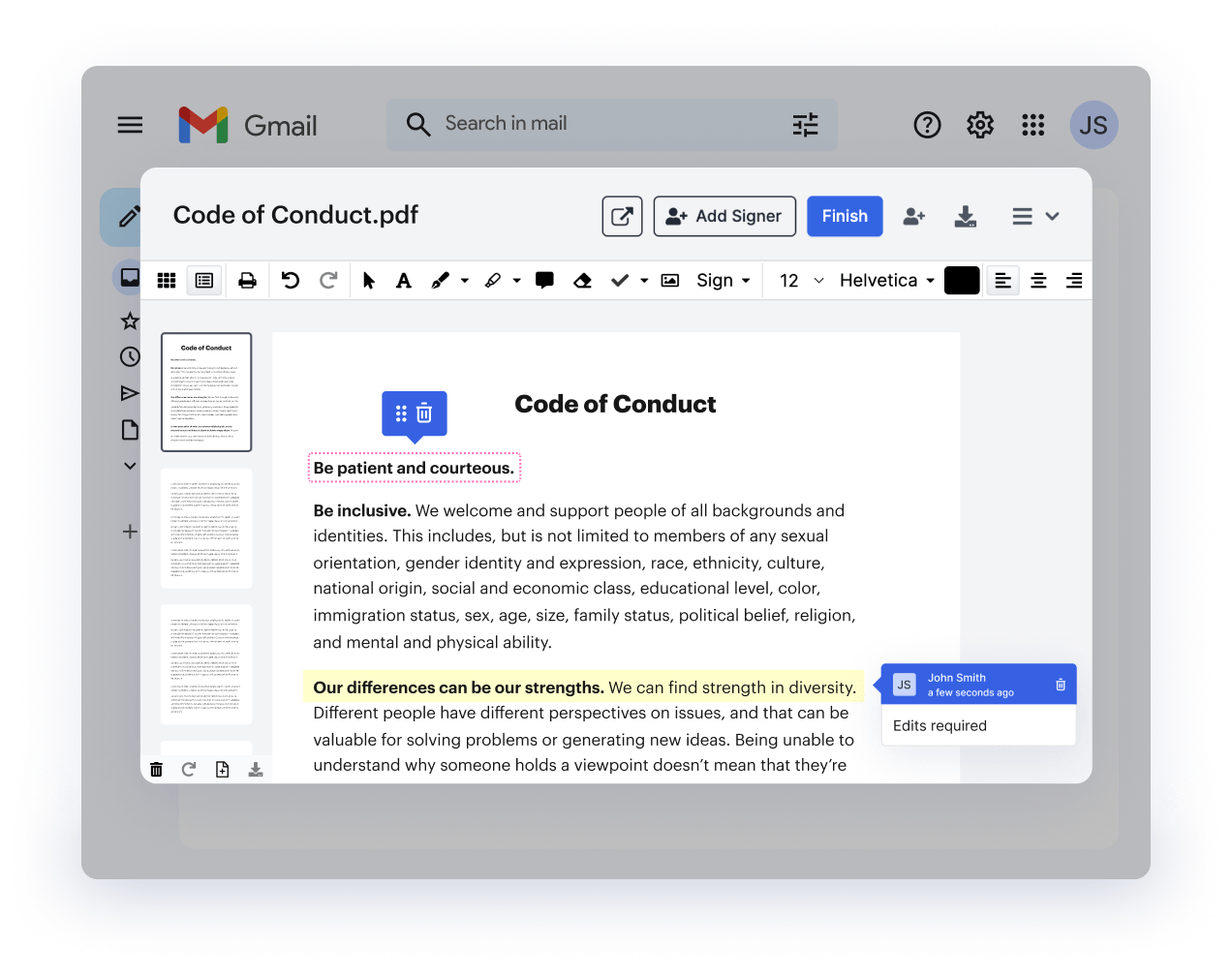Click the Finish button

(844, 216)
